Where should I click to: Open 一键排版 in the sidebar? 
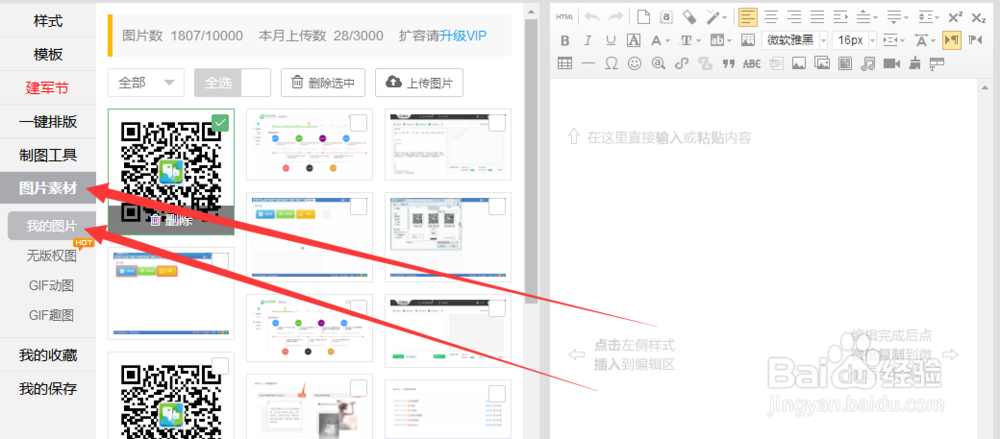pyautogui.click(x=48, y=121)
